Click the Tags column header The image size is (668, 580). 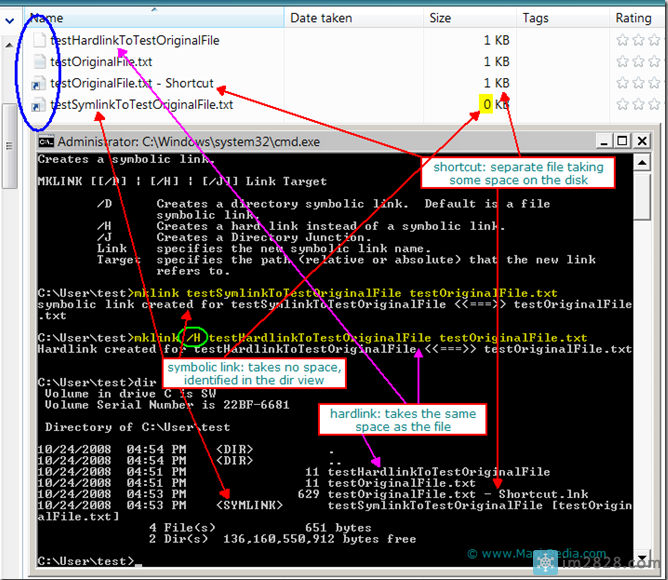535,18
